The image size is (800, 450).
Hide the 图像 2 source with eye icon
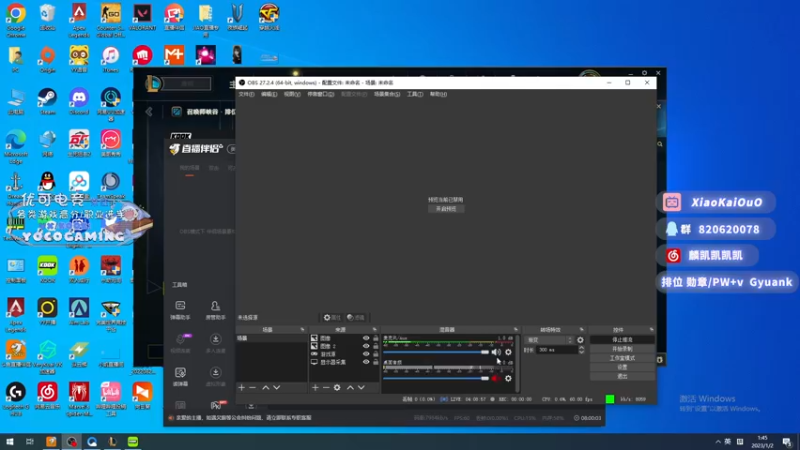click(366, 346)
